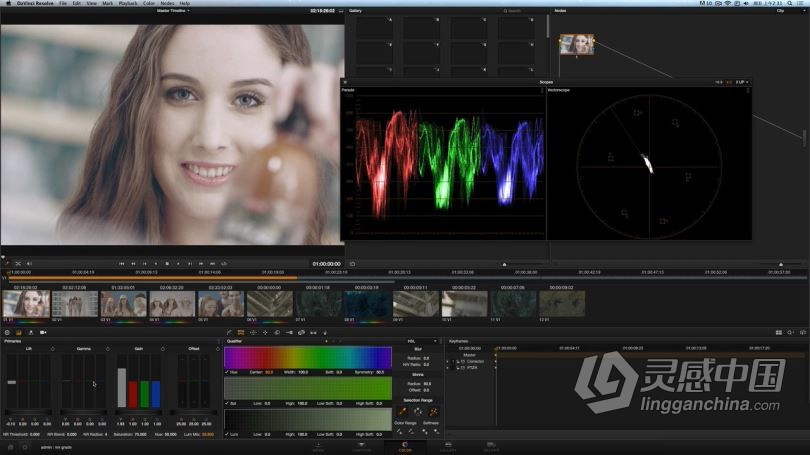Screen dimensions: 810x455
Task: Select clip 02 thumbnail in the timeline
Action: [75, 304]
